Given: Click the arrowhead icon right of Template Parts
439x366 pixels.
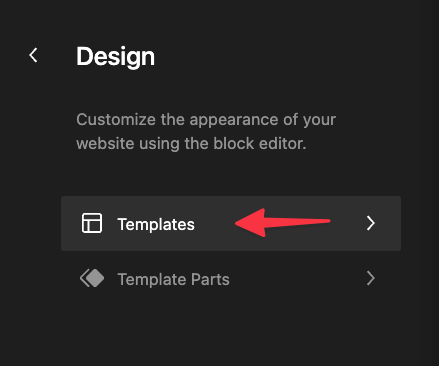Looking at the screenshot, I should [x=371, y=278].
